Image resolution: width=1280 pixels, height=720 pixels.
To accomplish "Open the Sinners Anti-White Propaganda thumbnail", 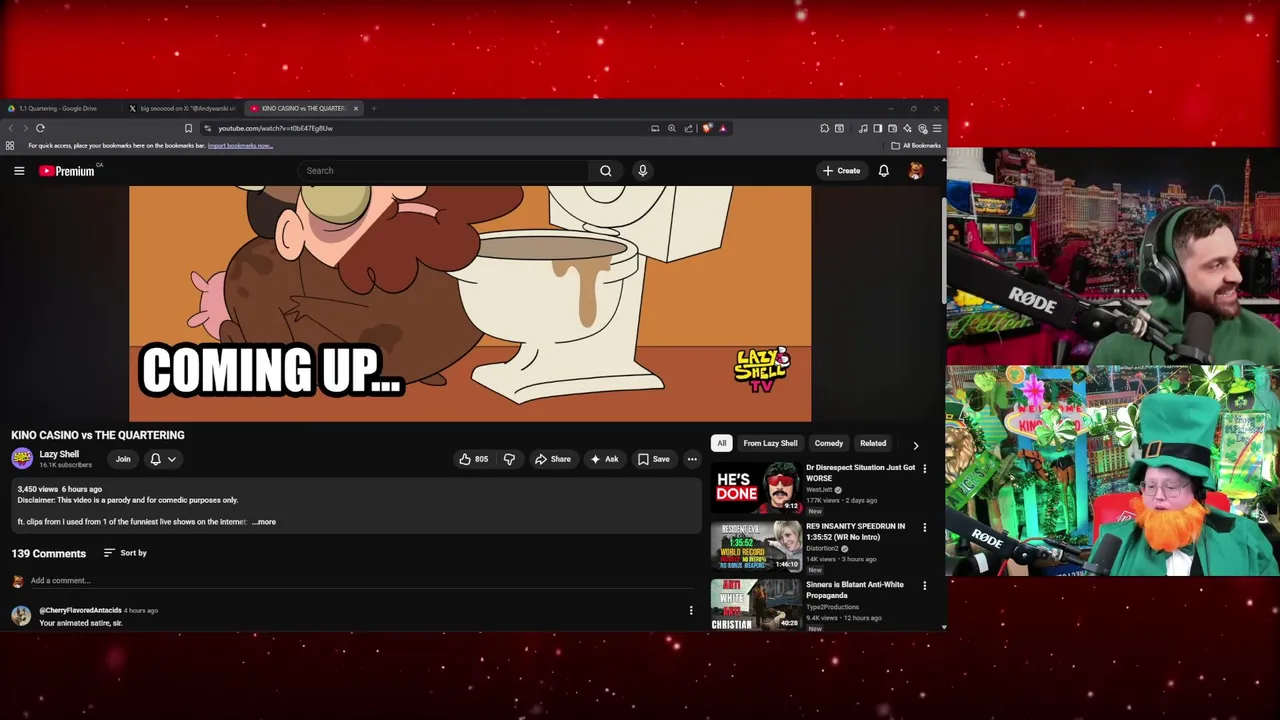I will click(756, 605).
